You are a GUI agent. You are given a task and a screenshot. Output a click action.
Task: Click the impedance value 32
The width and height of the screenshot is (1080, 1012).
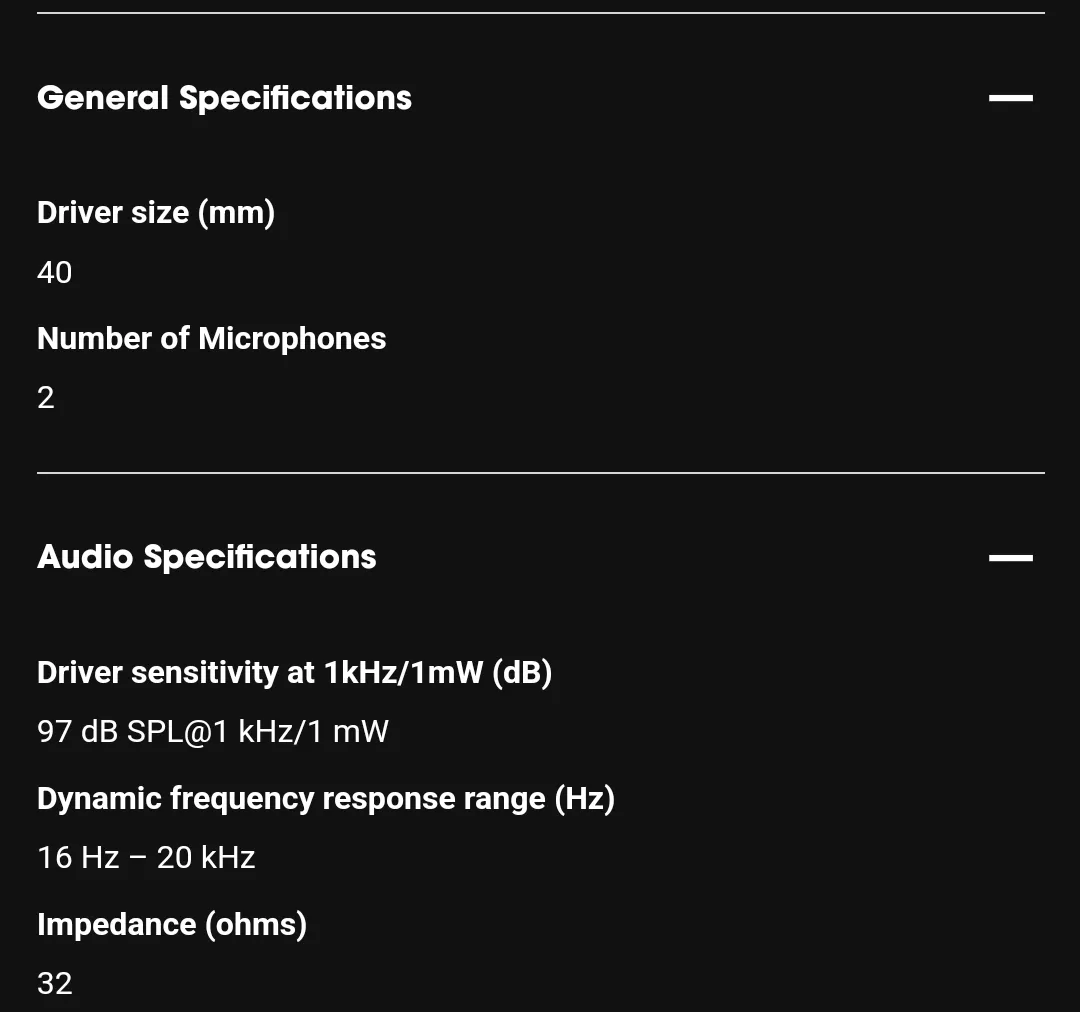pyautogui.click(x=54, y=984)
